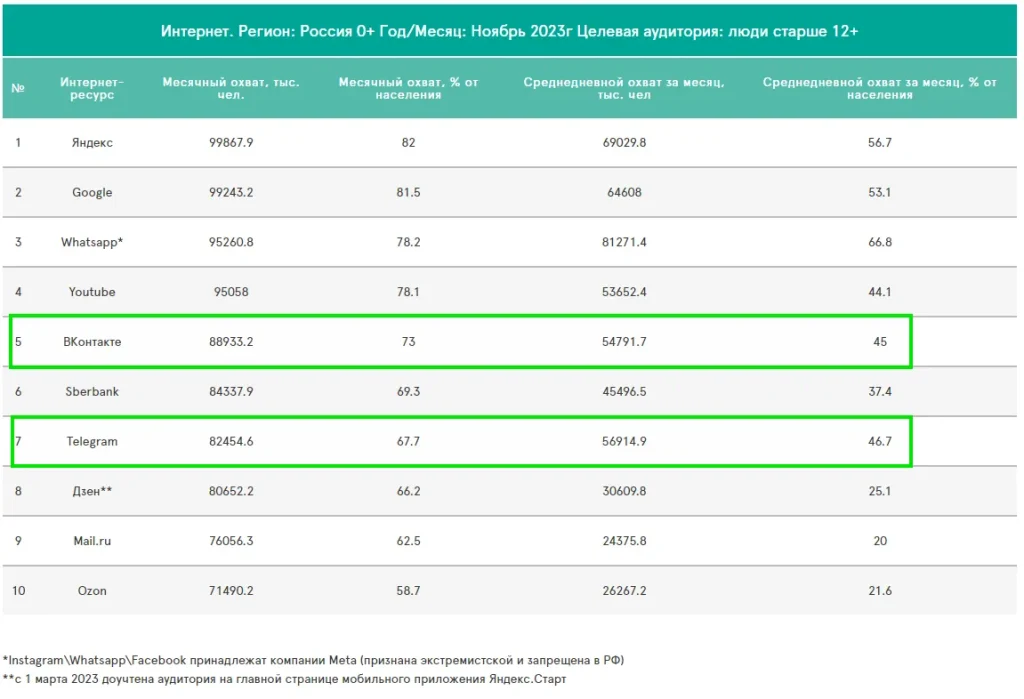Click the Яндекс monthly reach value 99867.9

pyautogui.click(x=231, y=143)
